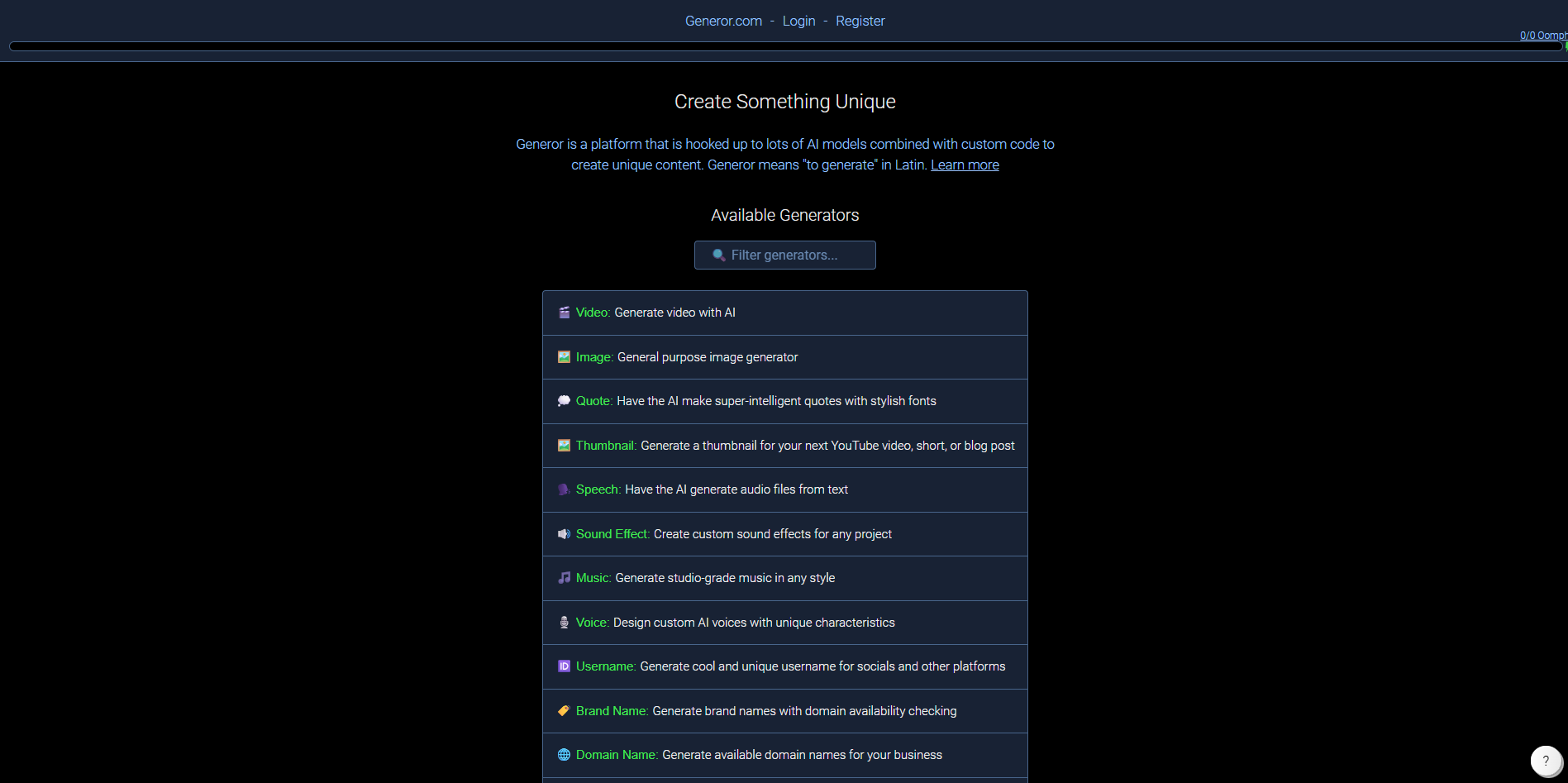Click the help question mark button
This screenshot has height=783, width=1568.
[x=1546, y=761]
